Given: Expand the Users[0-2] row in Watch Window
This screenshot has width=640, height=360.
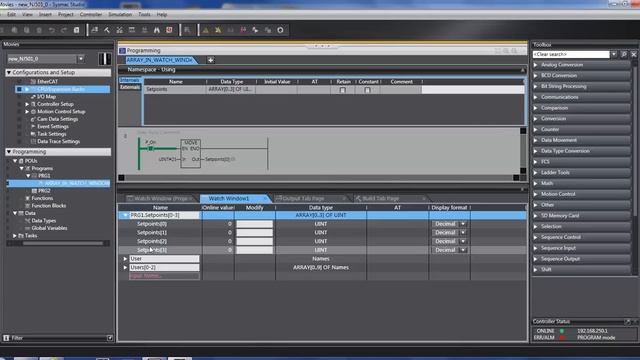Looking at the screenshot, I should pyautogui.click(x=125, y=268).
